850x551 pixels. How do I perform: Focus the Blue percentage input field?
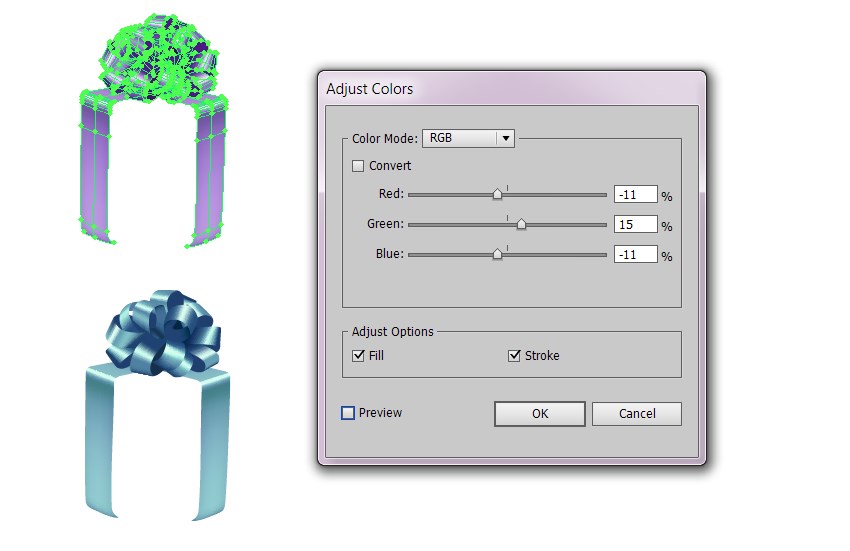[x=635, y=254]
